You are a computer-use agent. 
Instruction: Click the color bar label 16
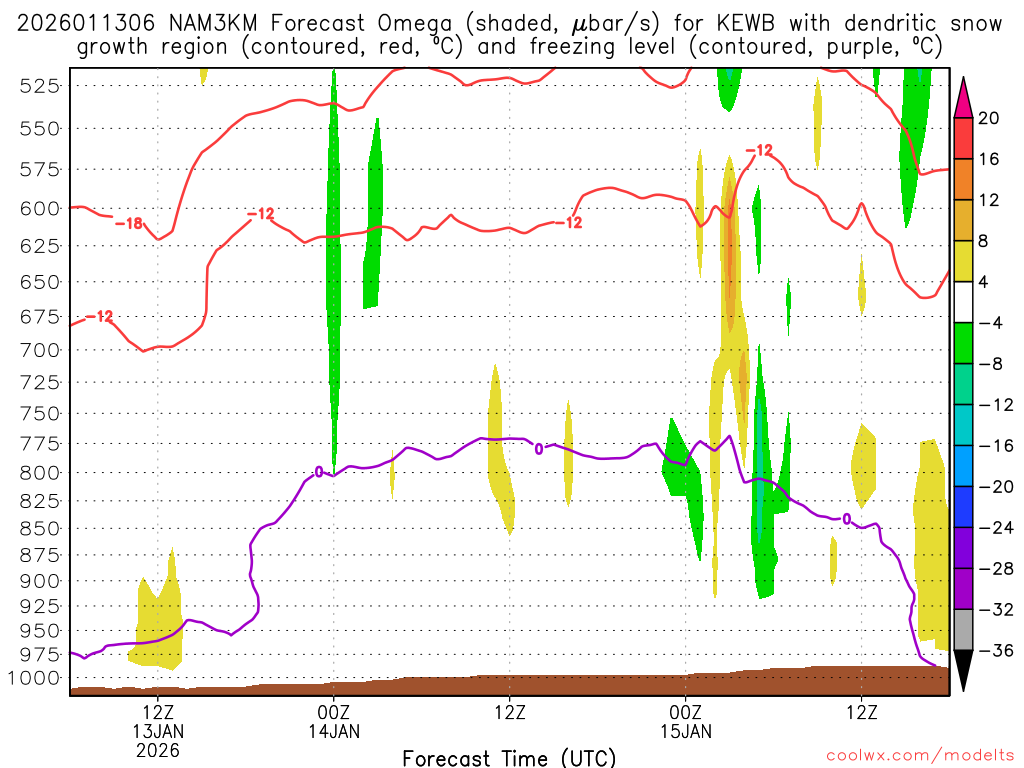click(x=988, y=159)
